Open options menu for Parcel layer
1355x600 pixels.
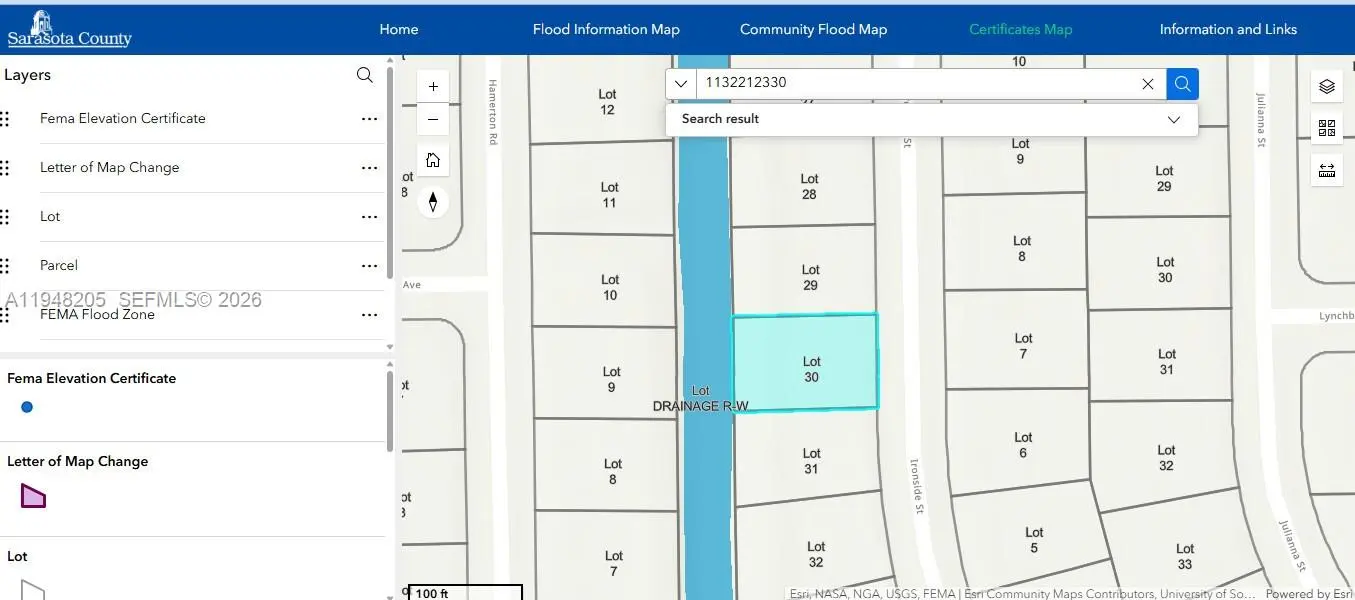tap(369, 266)
